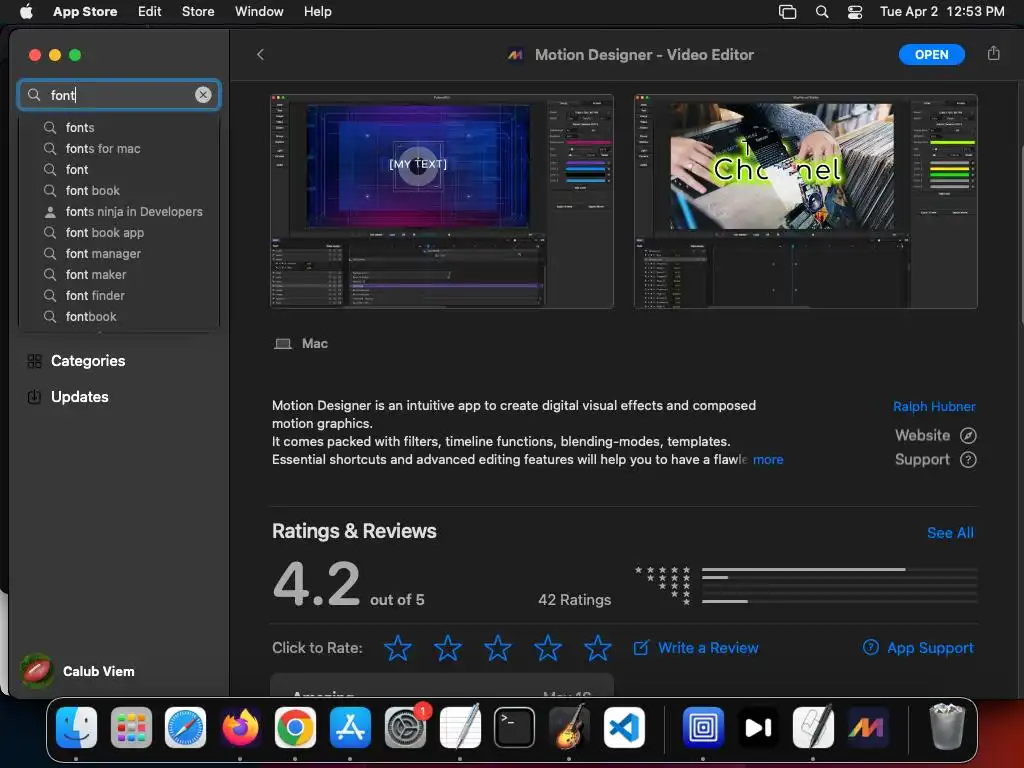
Task: Open the App Store menu
Action: 85,12
